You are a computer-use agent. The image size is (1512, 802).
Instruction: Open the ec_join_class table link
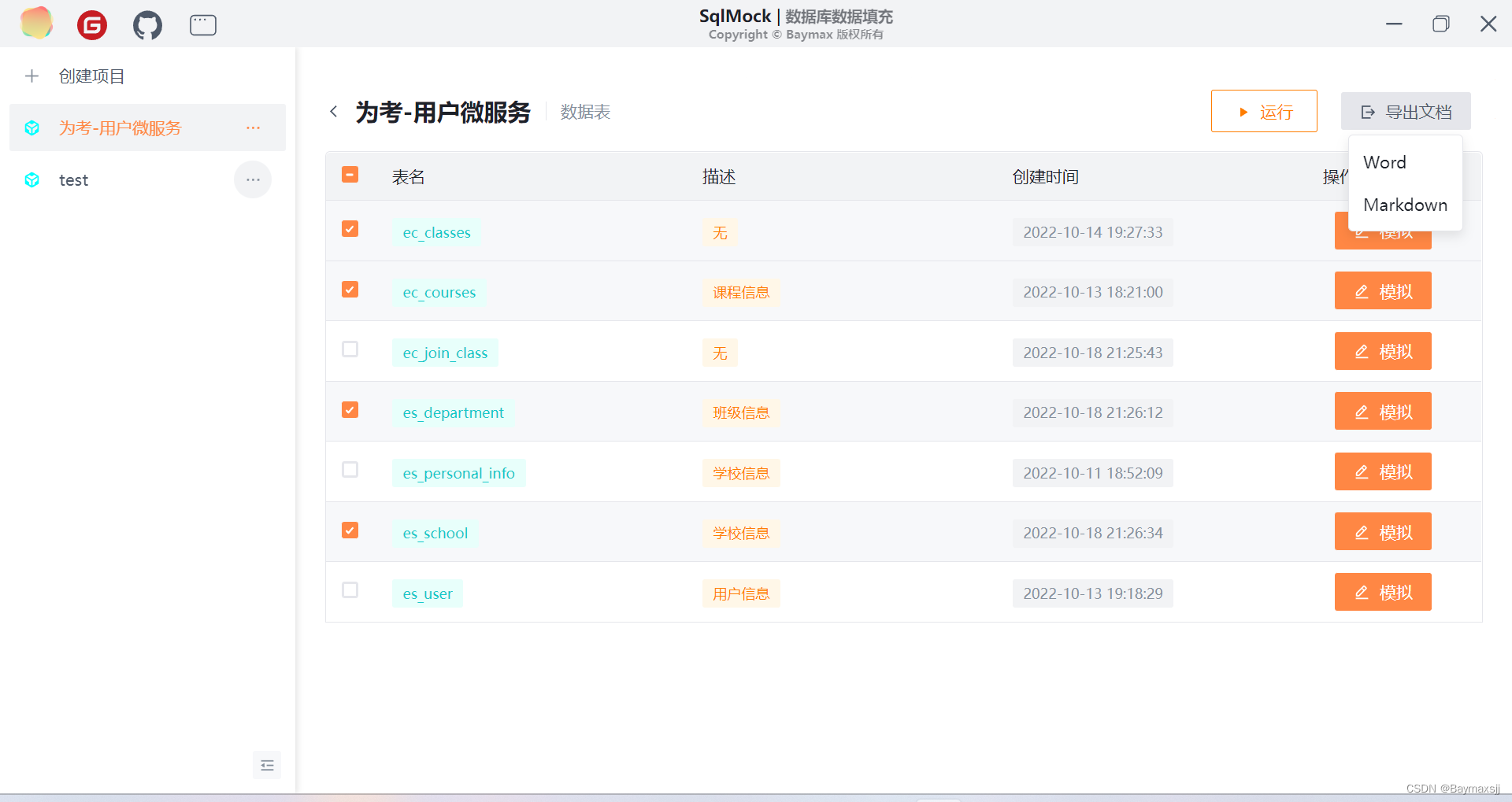point(445,353)
